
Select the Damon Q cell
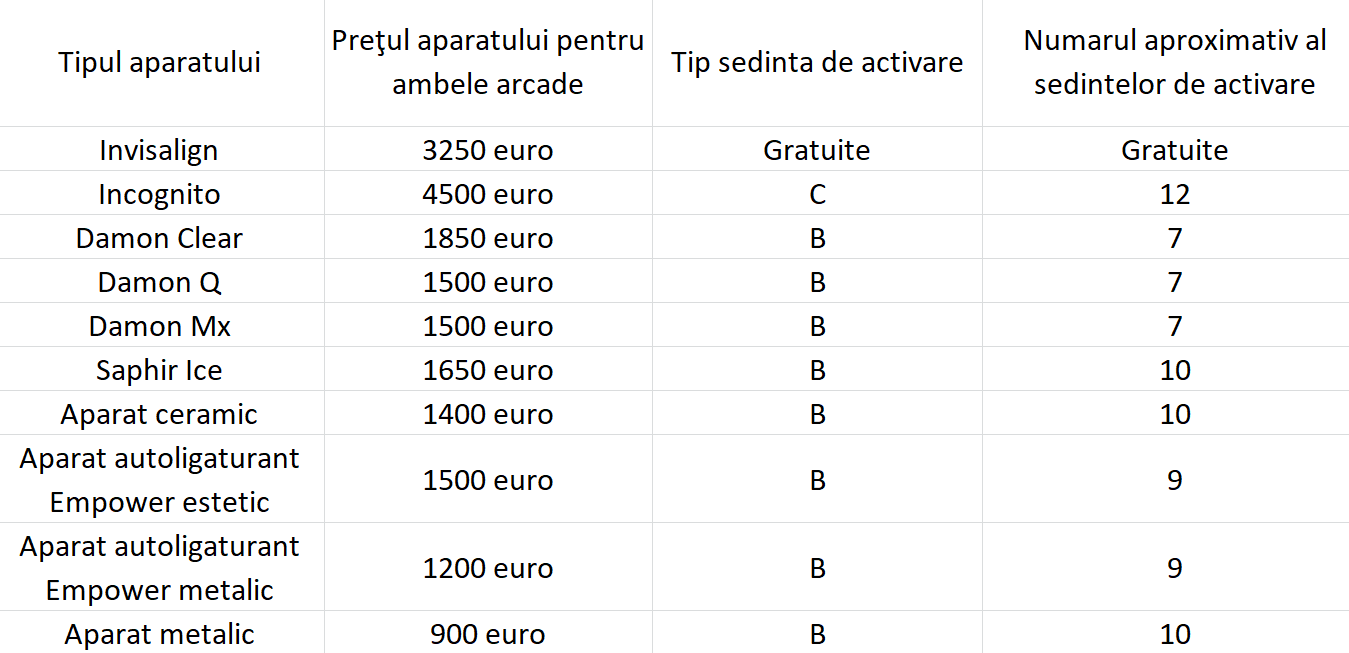click(x=159, y=282)
